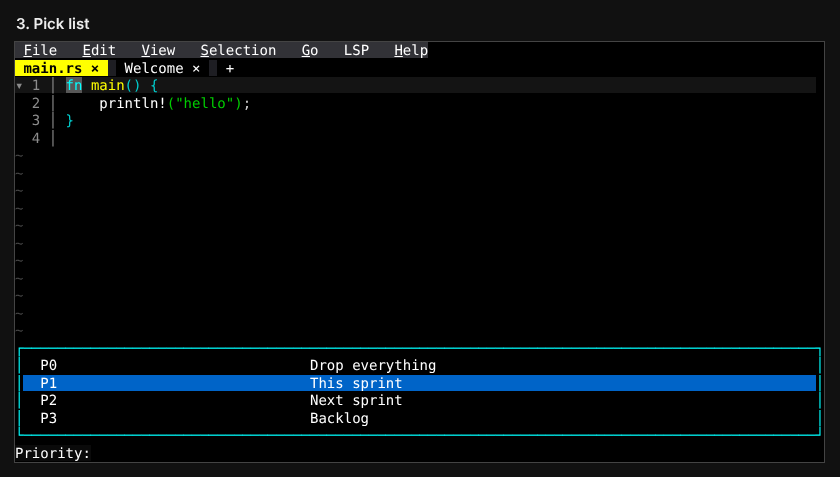The width and height of the screenshot is (840, 477).
Task: Open the Go menu
Action: click(x=310, y=50)
